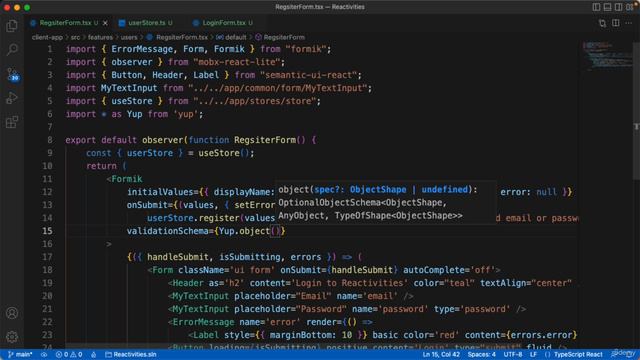This screenshot has height=360, width=640.
Task: Click the main* git branch in status bar
Action: coord(20,354)
